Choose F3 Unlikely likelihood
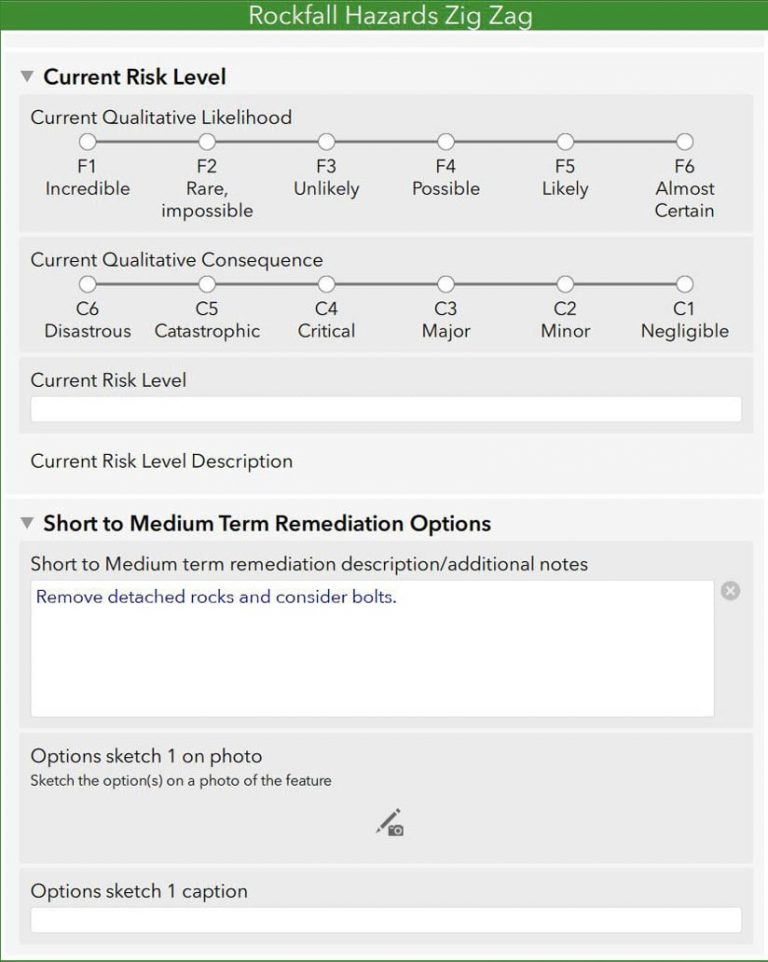Screen dimensions: 768x962 [326, 142]
